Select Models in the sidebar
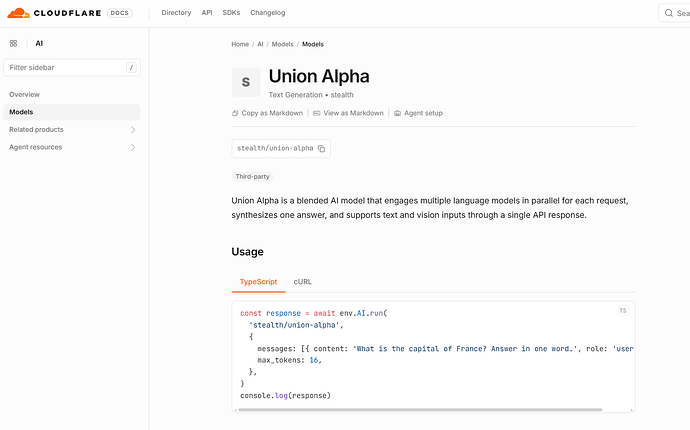Image resolution: width=690 pixels, height=430 pixels. pos(72,112)
